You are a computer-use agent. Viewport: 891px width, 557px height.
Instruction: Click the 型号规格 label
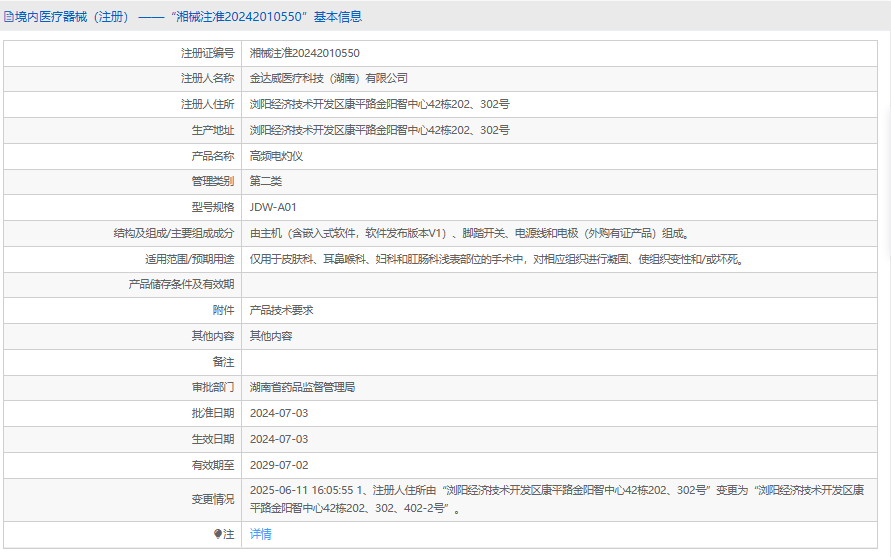213,207
